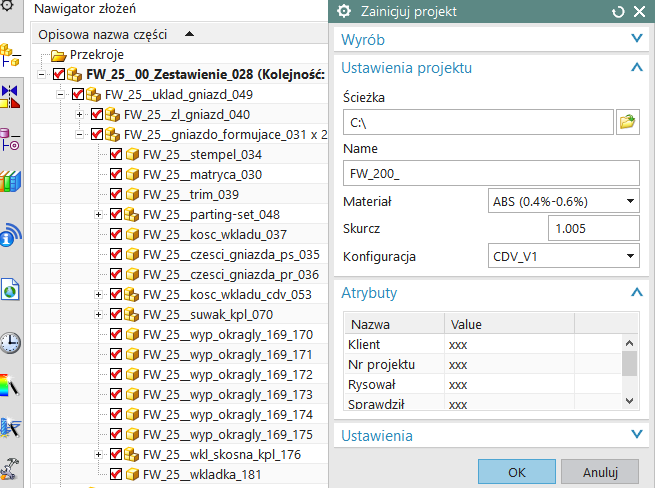Uncheck FW_25__uklad_gniazd_049 checkbox
The image size is (655, 488).
[x=78, y=94]
